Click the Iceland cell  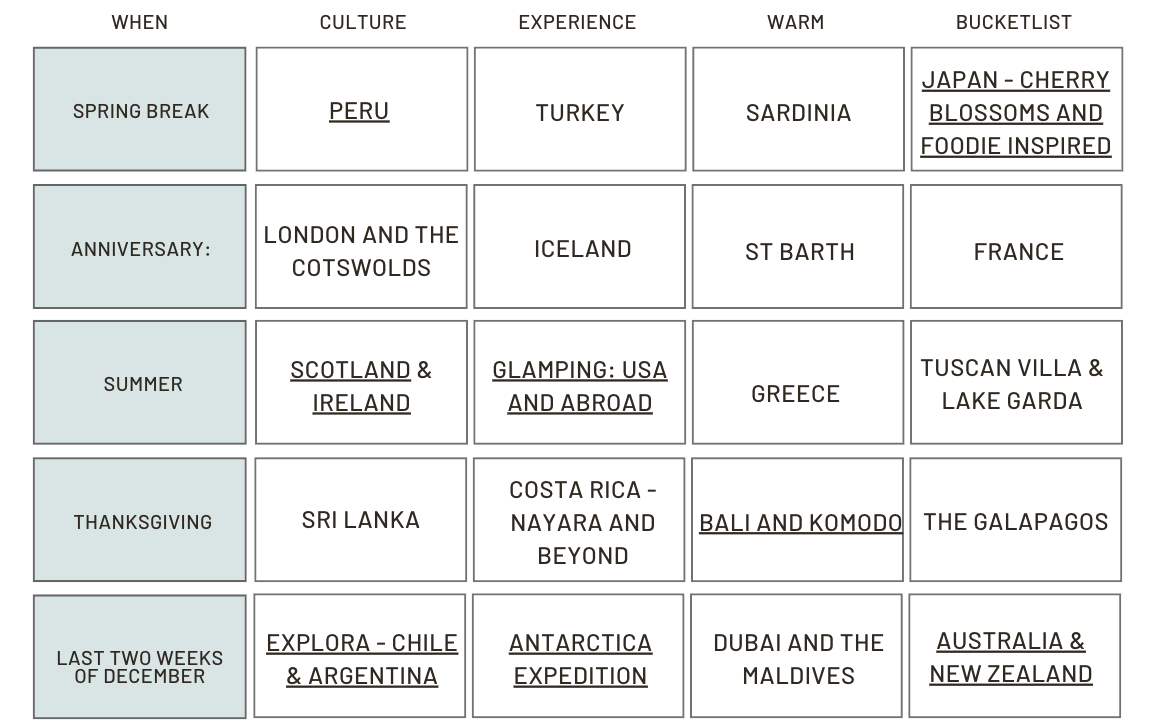(581, 248)
